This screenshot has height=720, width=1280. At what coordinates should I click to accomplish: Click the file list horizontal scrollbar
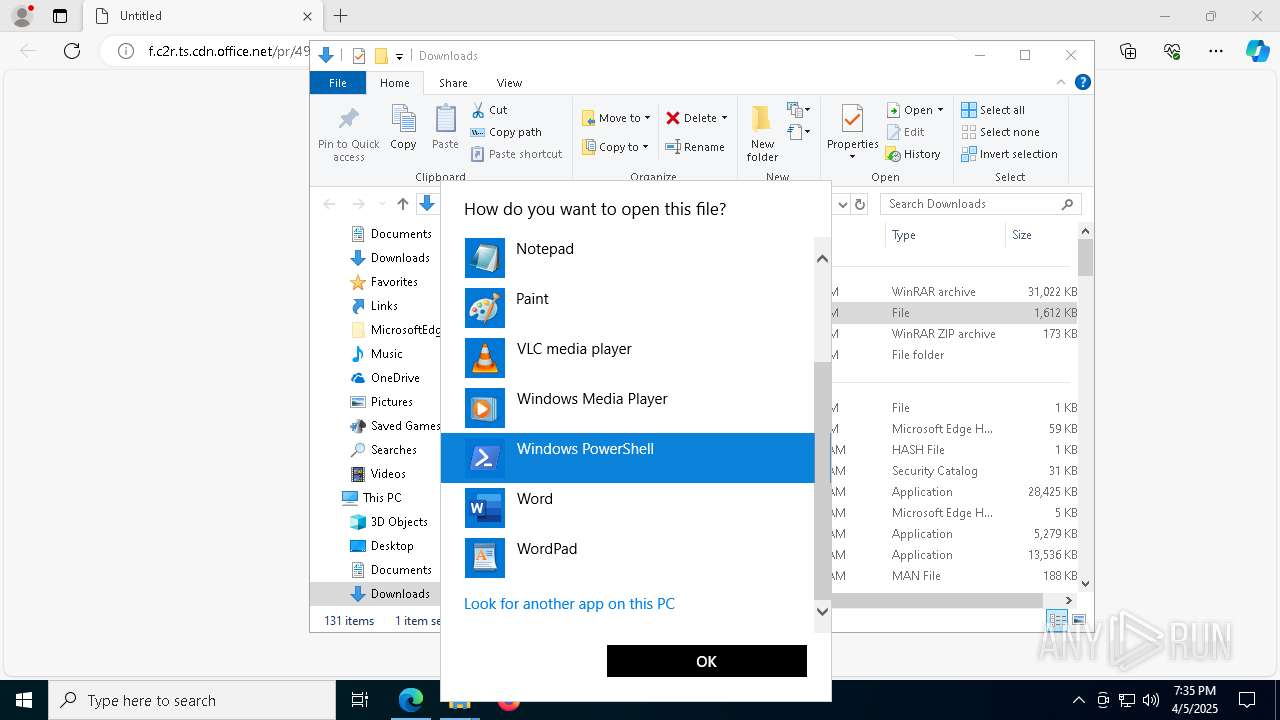pyautogui.click(x=937, y=600)
